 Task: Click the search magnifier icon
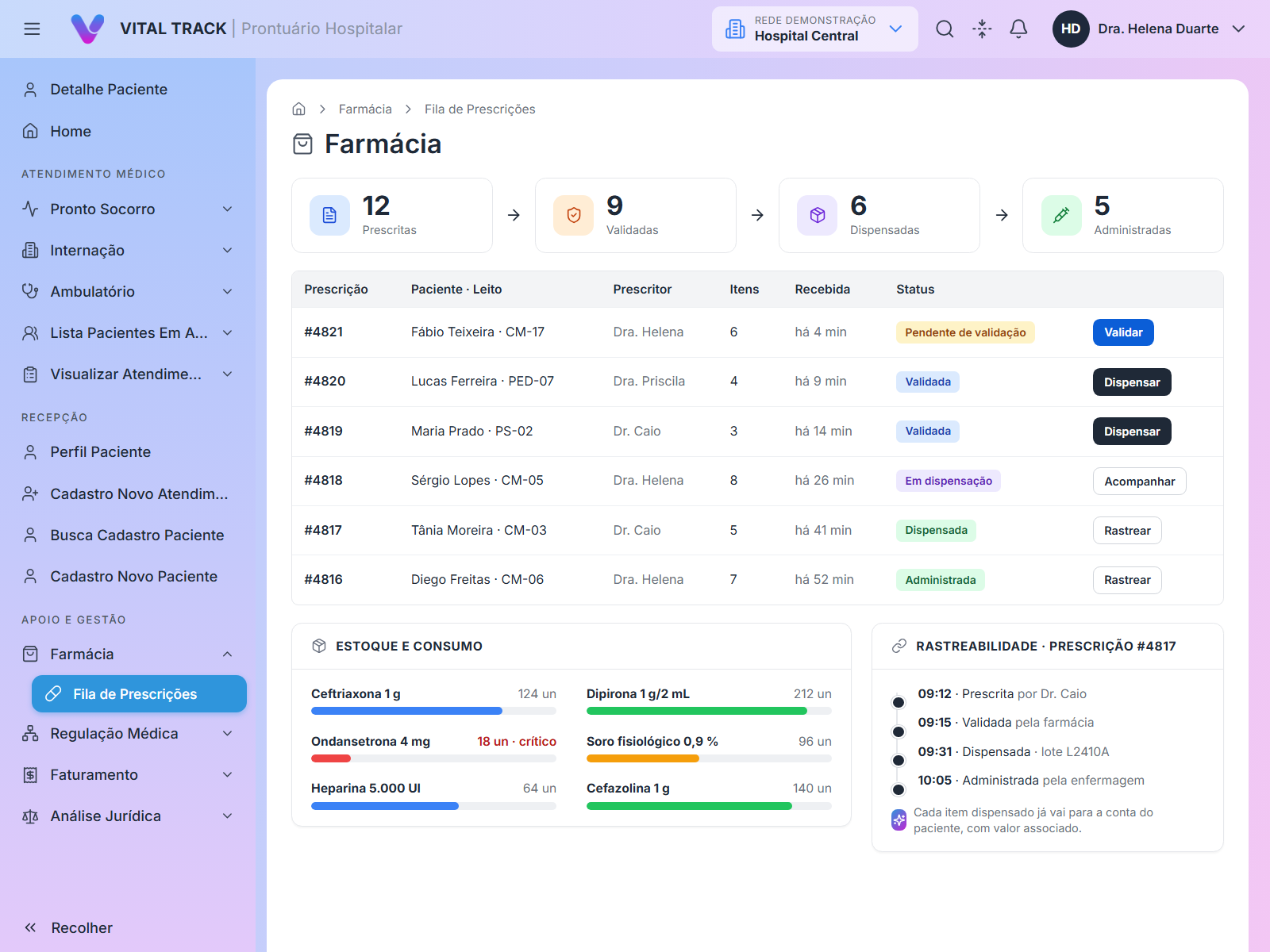click(x=945, y=29)
